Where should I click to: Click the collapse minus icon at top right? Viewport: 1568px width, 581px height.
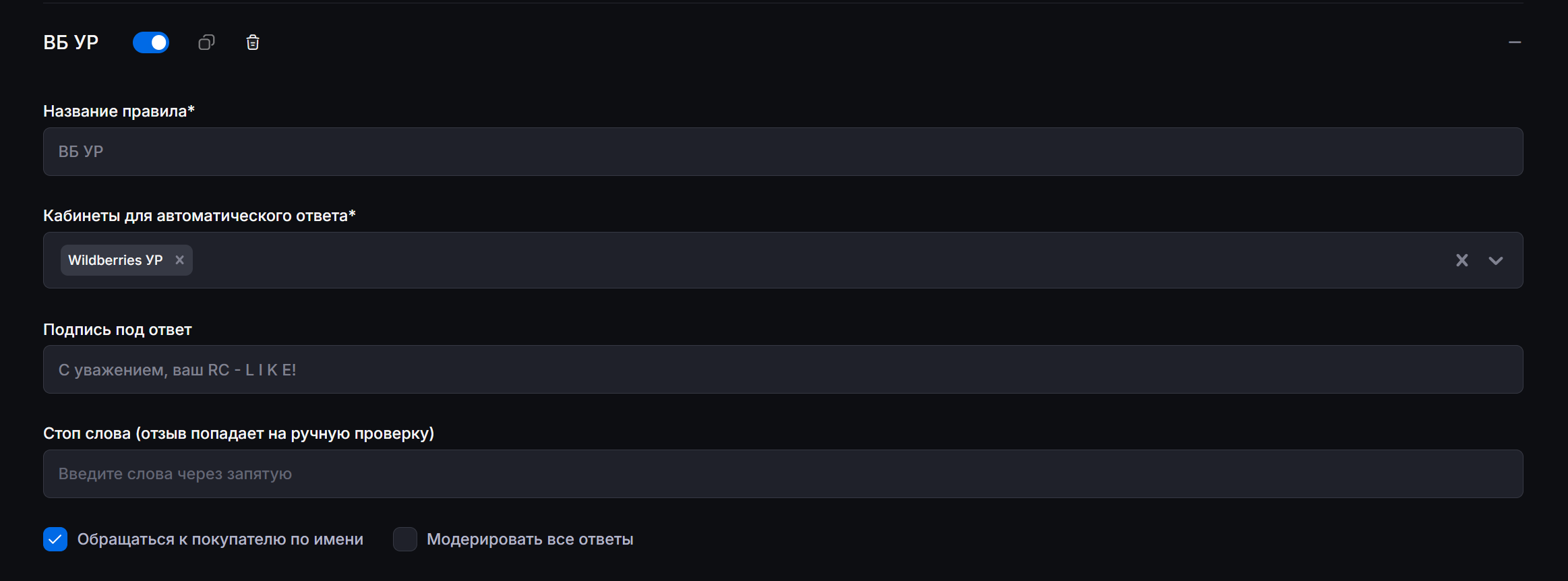pos(1515,42)
